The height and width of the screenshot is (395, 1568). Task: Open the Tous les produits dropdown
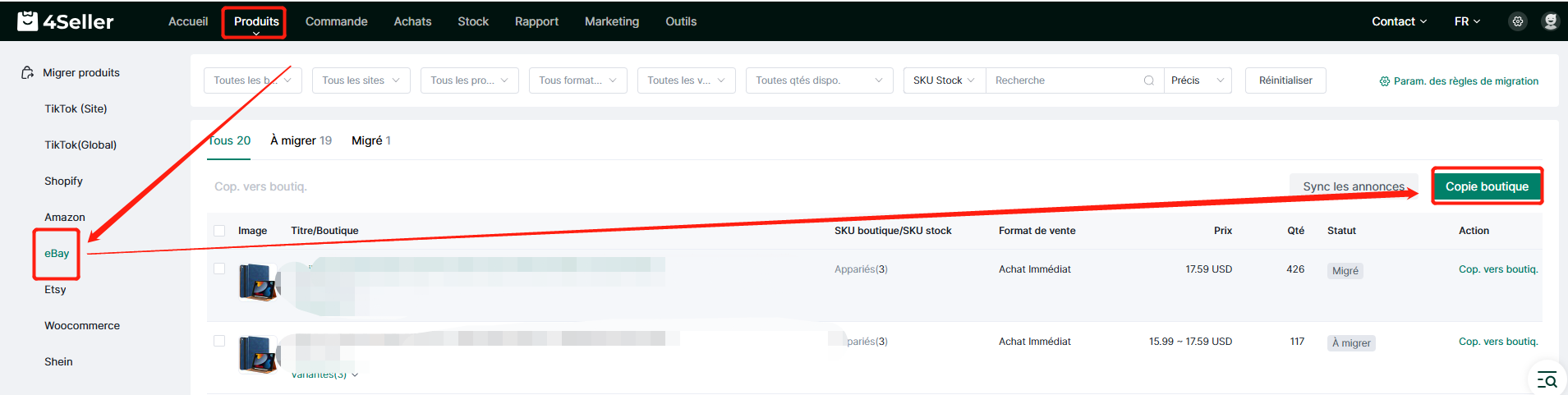[470, 80]
